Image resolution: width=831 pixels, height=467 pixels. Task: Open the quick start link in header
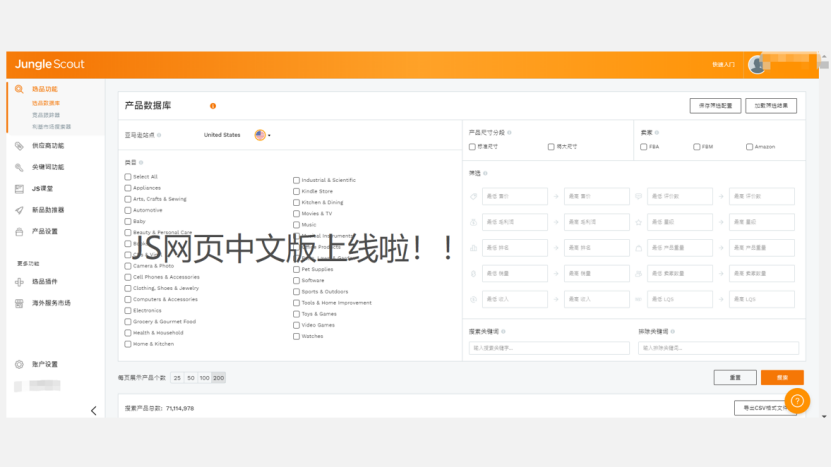723,65
